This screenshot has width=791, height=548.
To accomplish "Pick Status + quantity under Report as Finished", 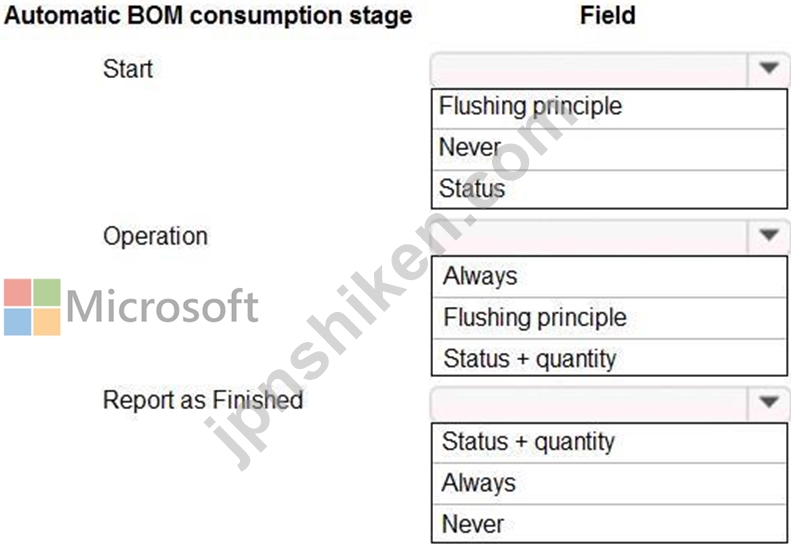I will coord(609,443).
